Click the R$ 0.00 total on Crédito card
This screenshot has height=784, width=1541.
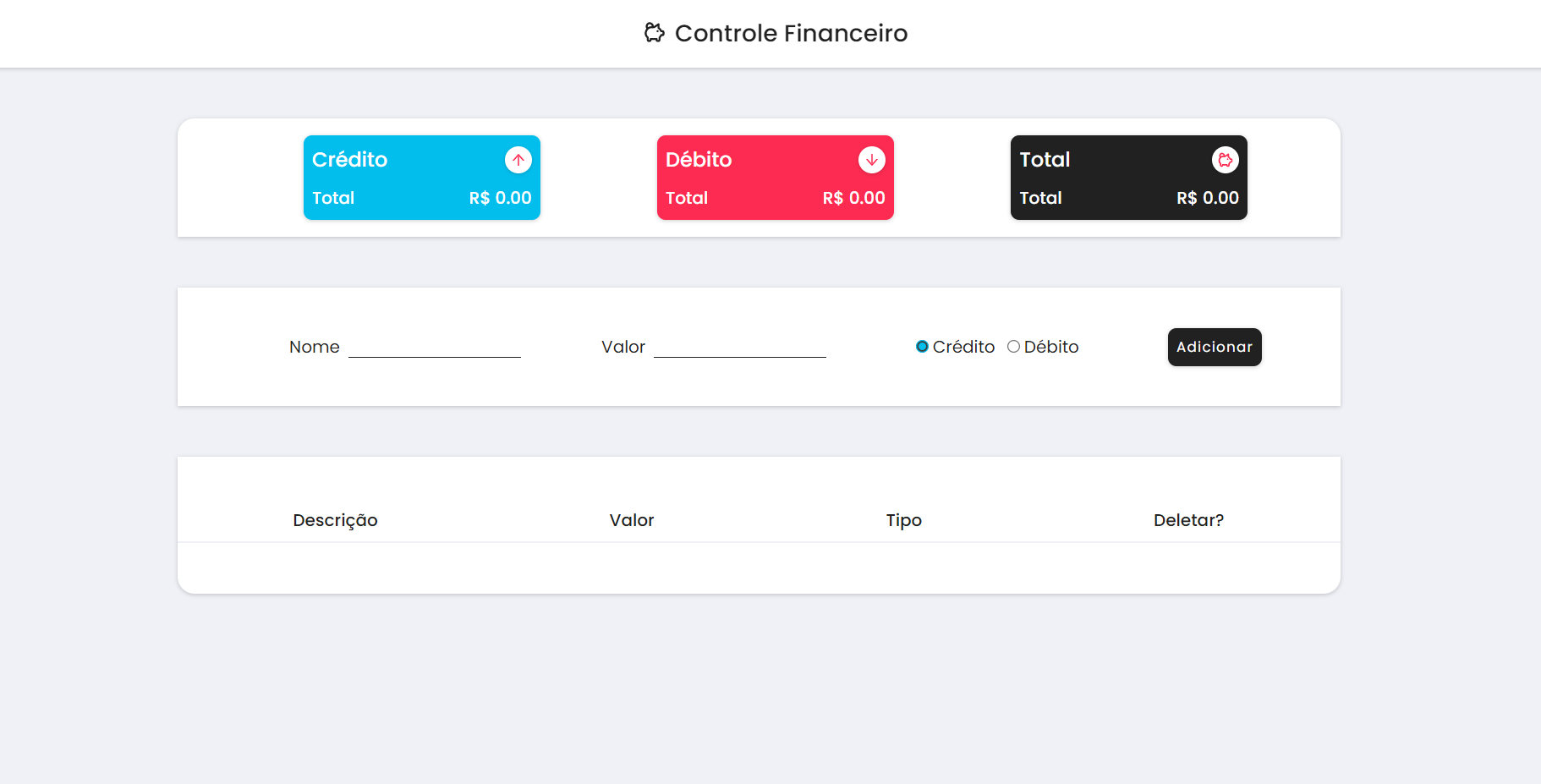coord(500,198)
